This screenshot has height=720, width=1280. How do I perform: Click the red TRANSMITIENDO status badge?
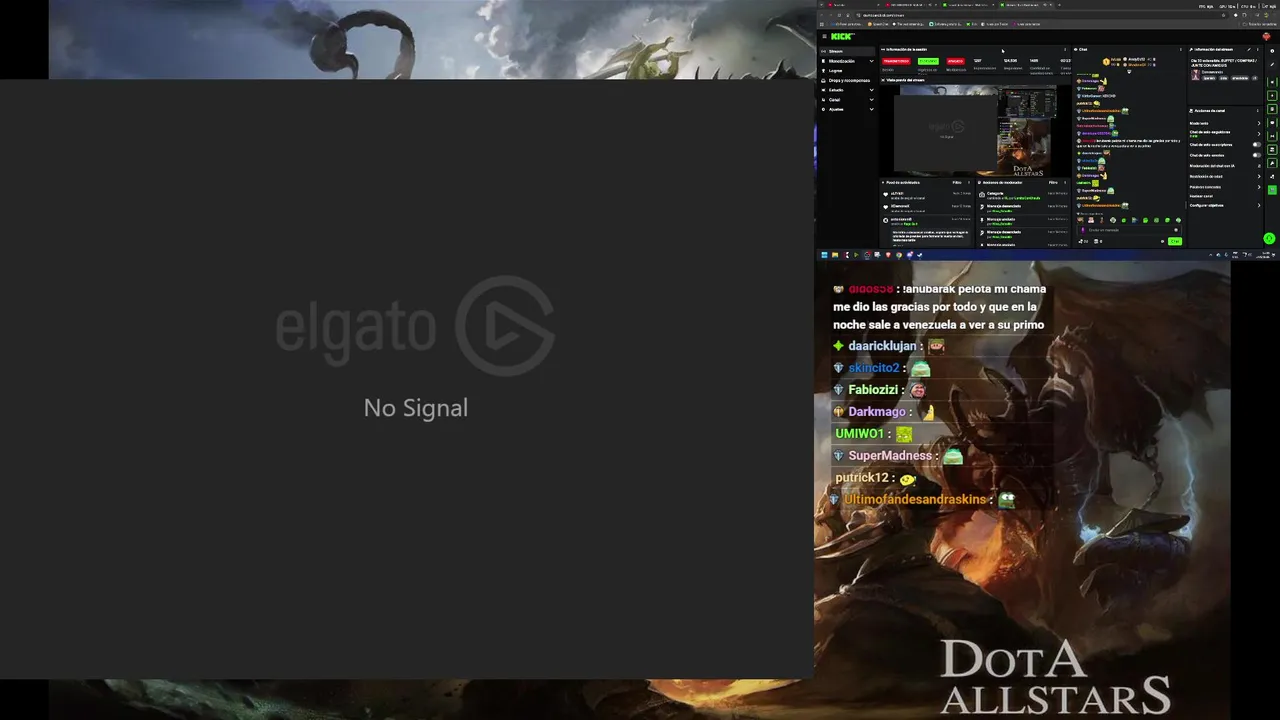[896, 61]
